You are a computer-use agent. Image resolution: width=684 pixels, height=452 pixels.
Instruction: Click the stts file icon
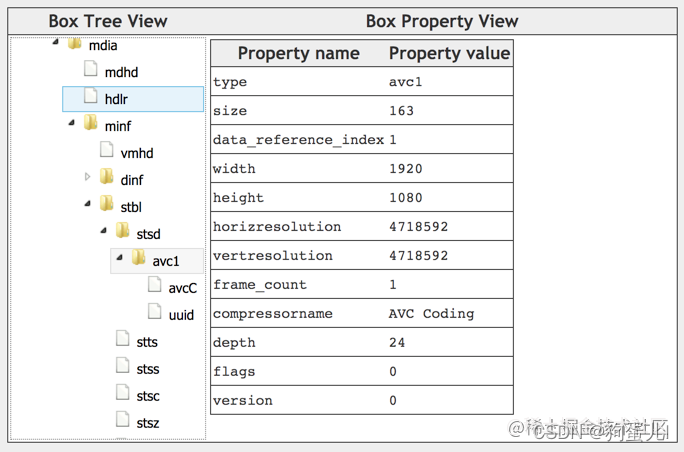tap(123, 339)
